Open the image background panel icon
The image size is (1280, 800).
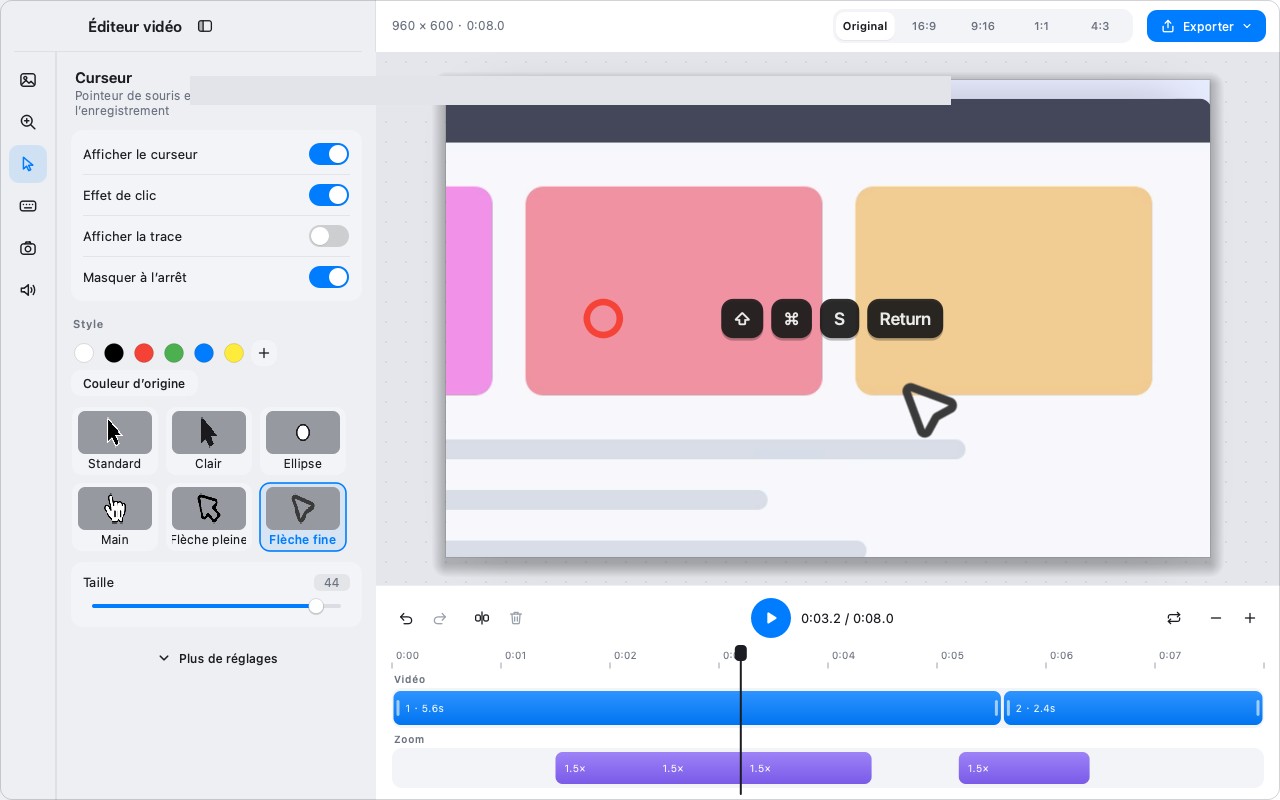tap(28, 80)
